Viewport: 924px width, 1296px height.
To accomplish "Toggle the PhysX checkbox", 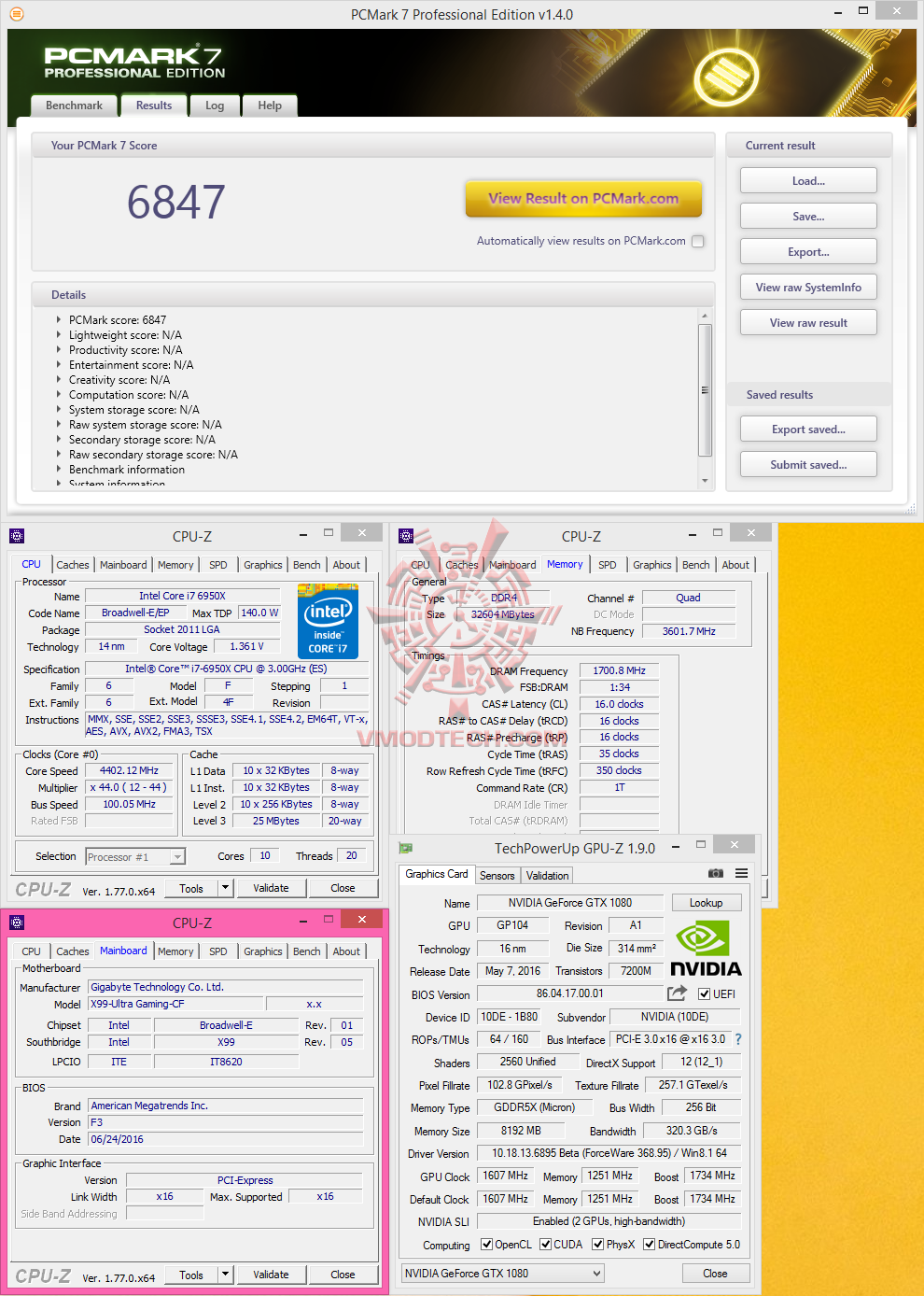I will pos(597,1245).
